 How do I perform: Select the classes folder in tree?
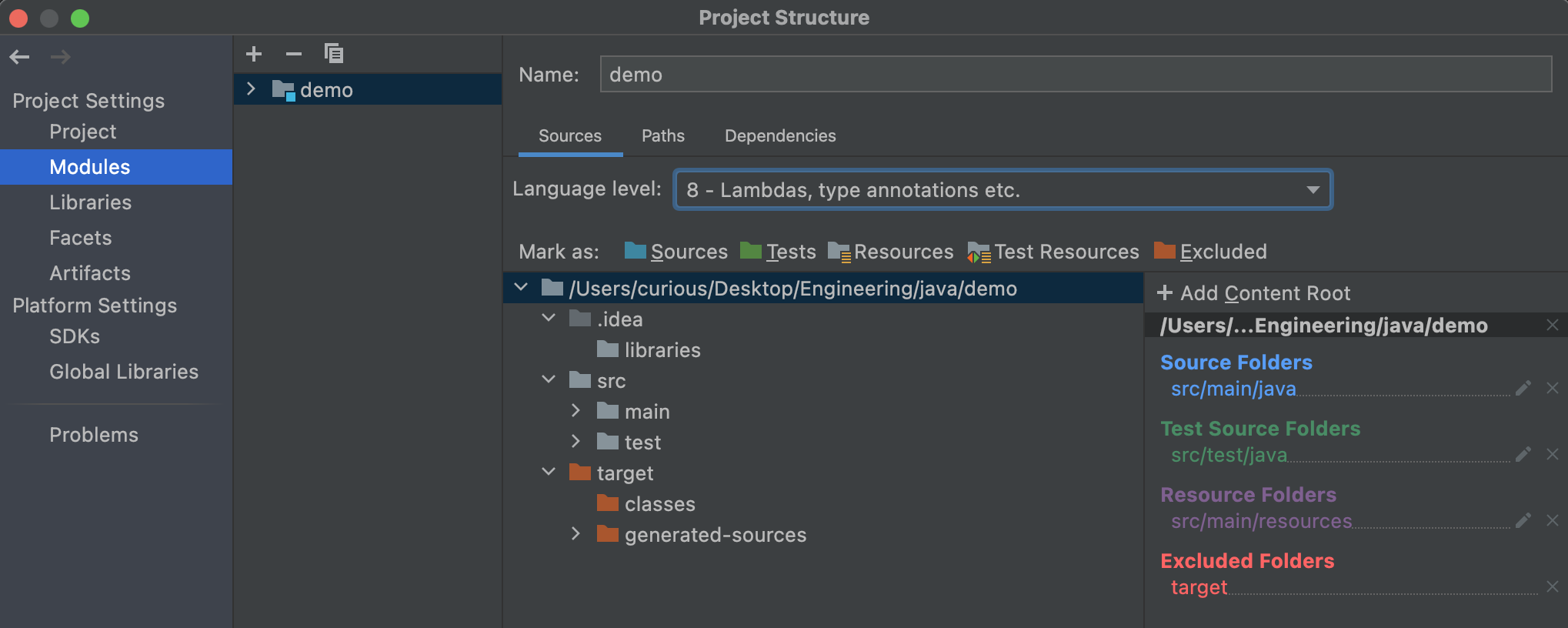tap(659, 504)
